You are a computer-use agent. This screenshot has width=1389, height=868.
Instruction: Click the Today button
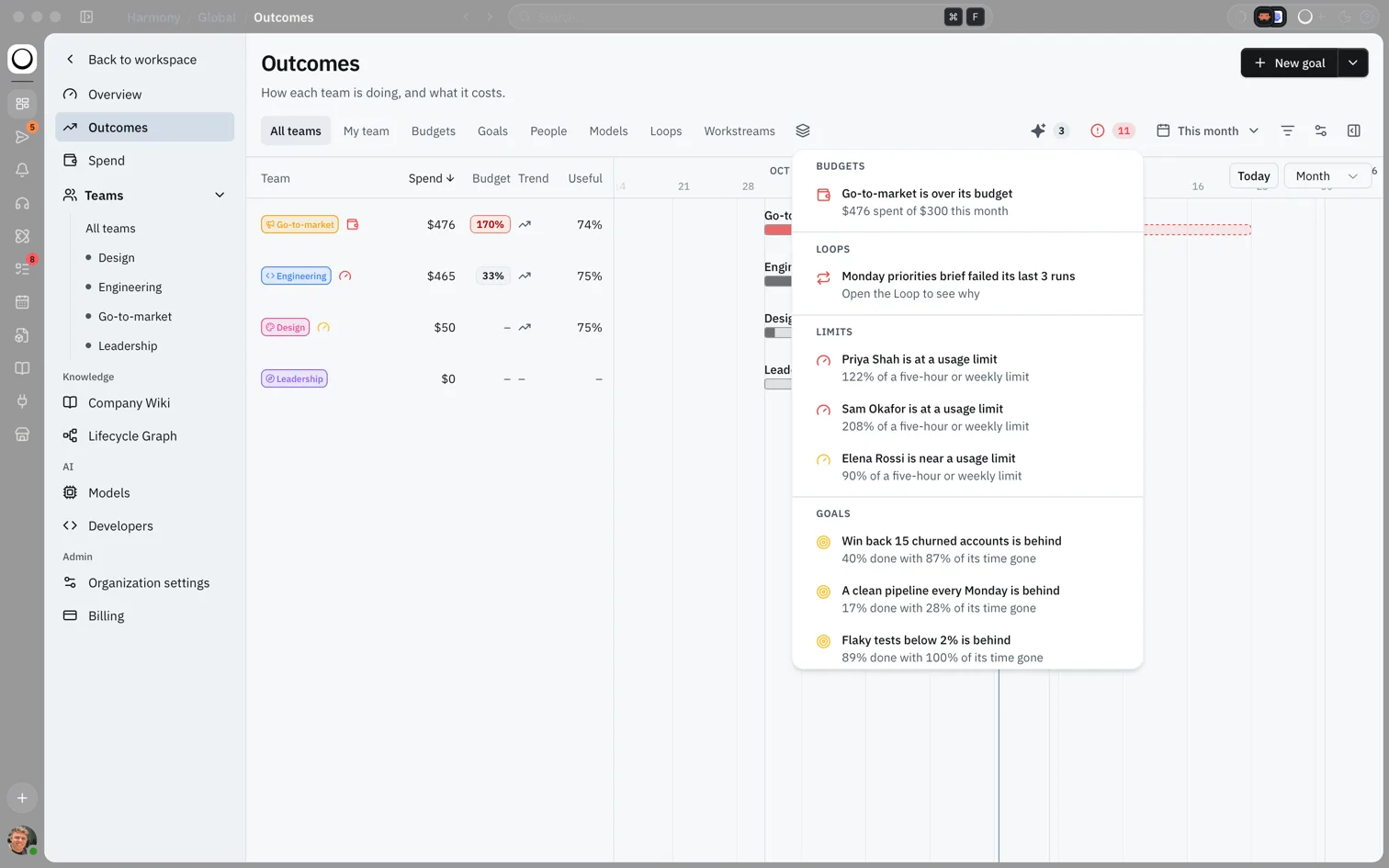[x=1253, y=175]
